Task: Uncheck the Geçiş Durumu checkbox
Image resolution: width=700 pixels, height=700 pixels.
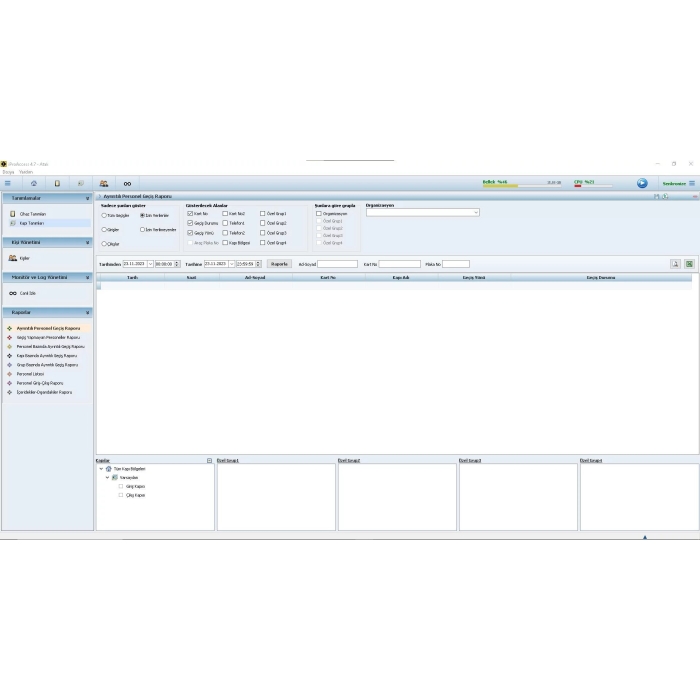Action: [190, 223]
